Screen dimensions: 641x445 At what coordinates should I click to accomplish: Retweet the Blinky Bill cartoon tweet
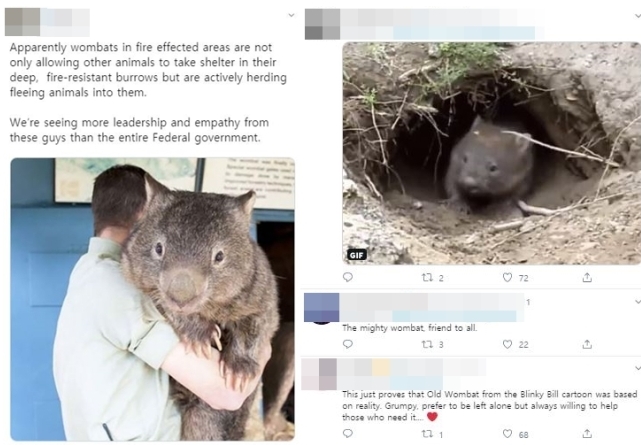click(x=427, y=434)
